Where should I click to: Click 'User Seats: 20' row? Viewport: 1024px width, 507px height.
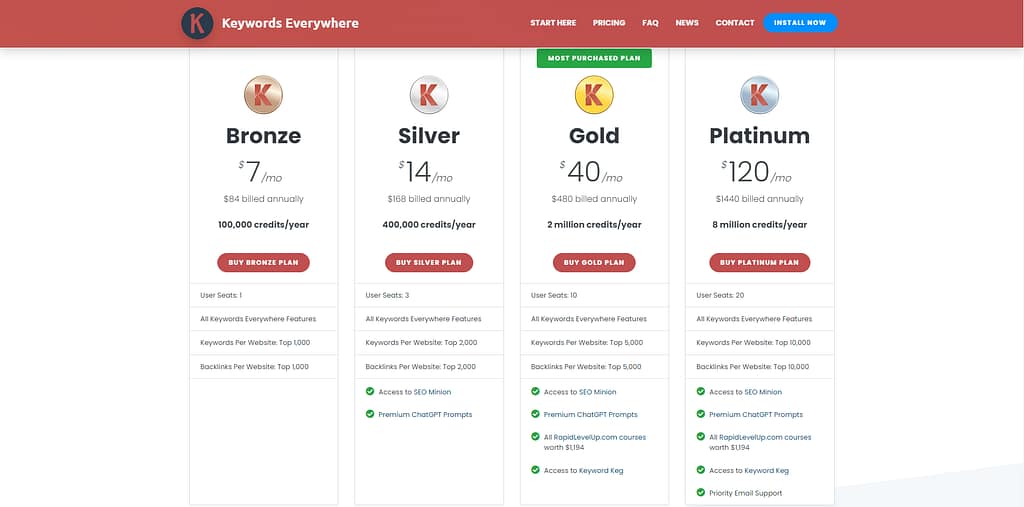click(760, 295)
